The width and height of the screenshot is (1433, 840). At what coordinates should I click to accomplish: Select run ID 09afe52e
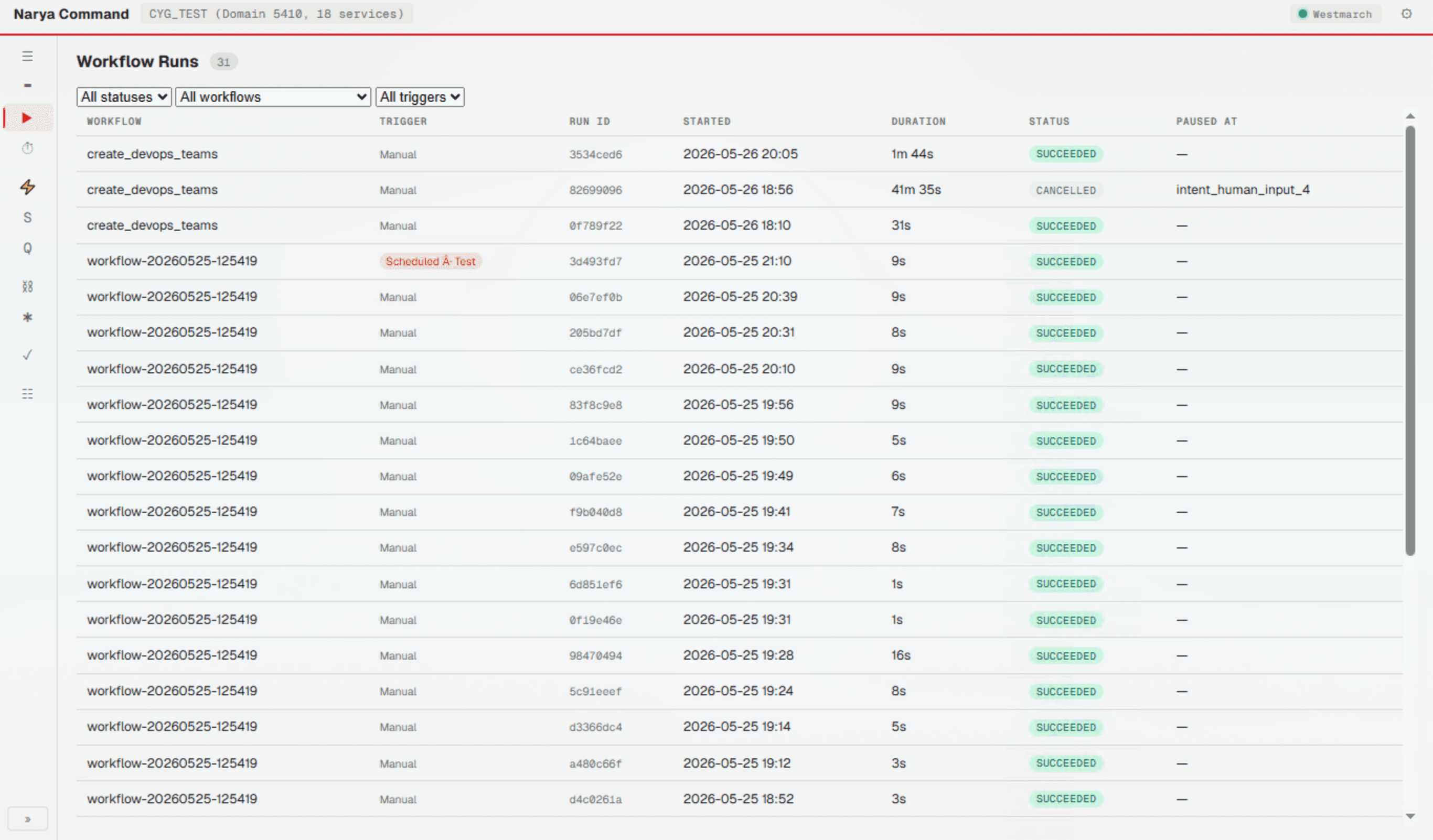pyautogui.click(x=595, y=477)
